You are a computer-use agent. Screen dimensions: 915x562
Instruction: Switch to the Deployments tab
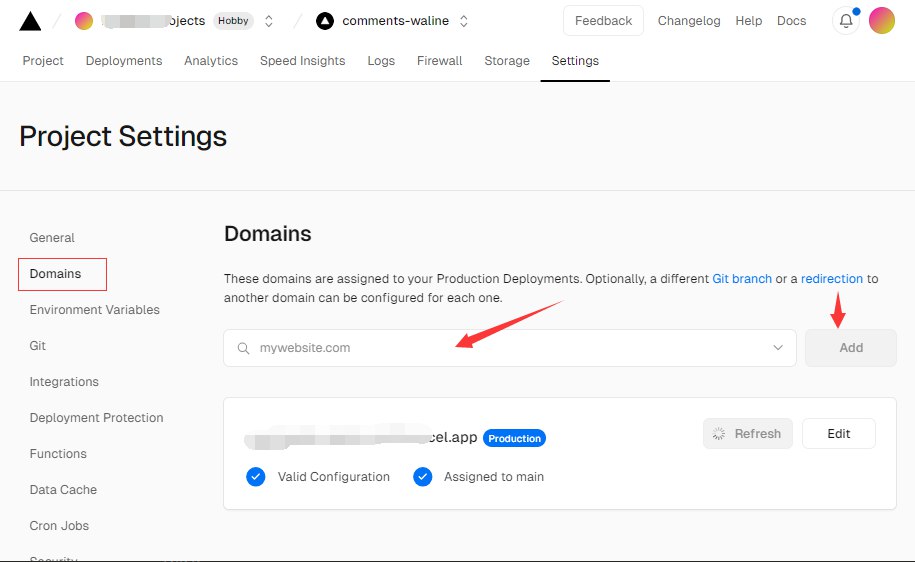124,61
